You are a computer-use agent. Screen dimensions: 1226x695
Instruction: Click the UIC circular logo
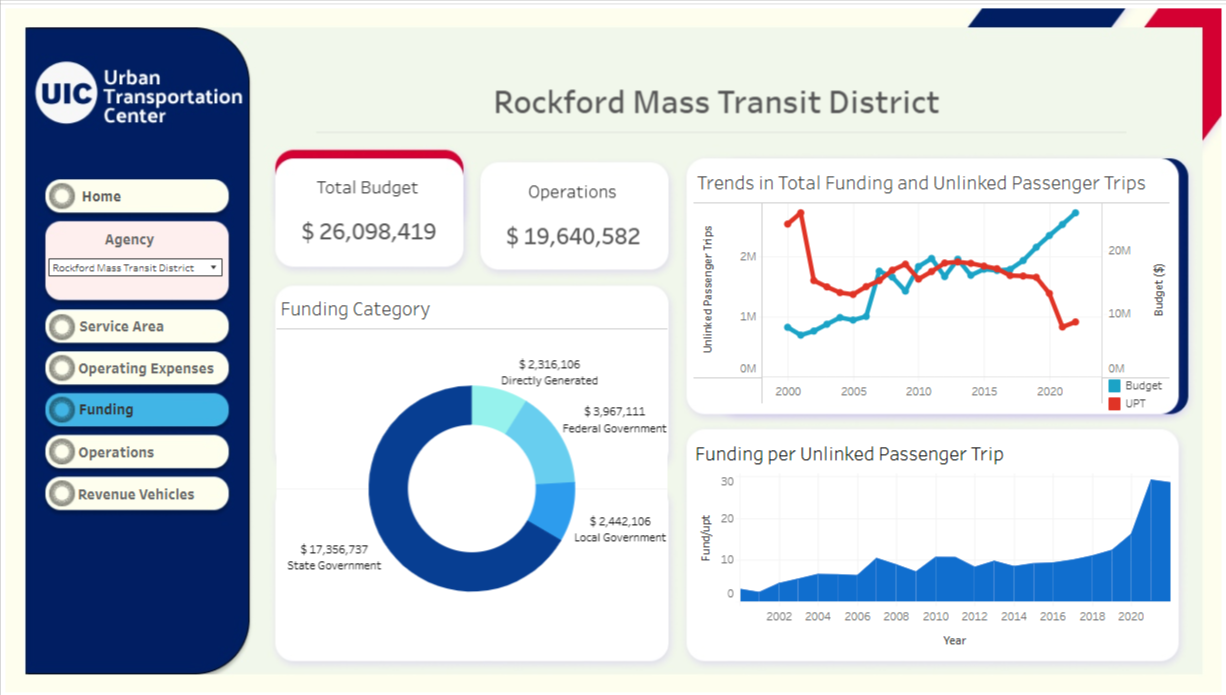66,93
